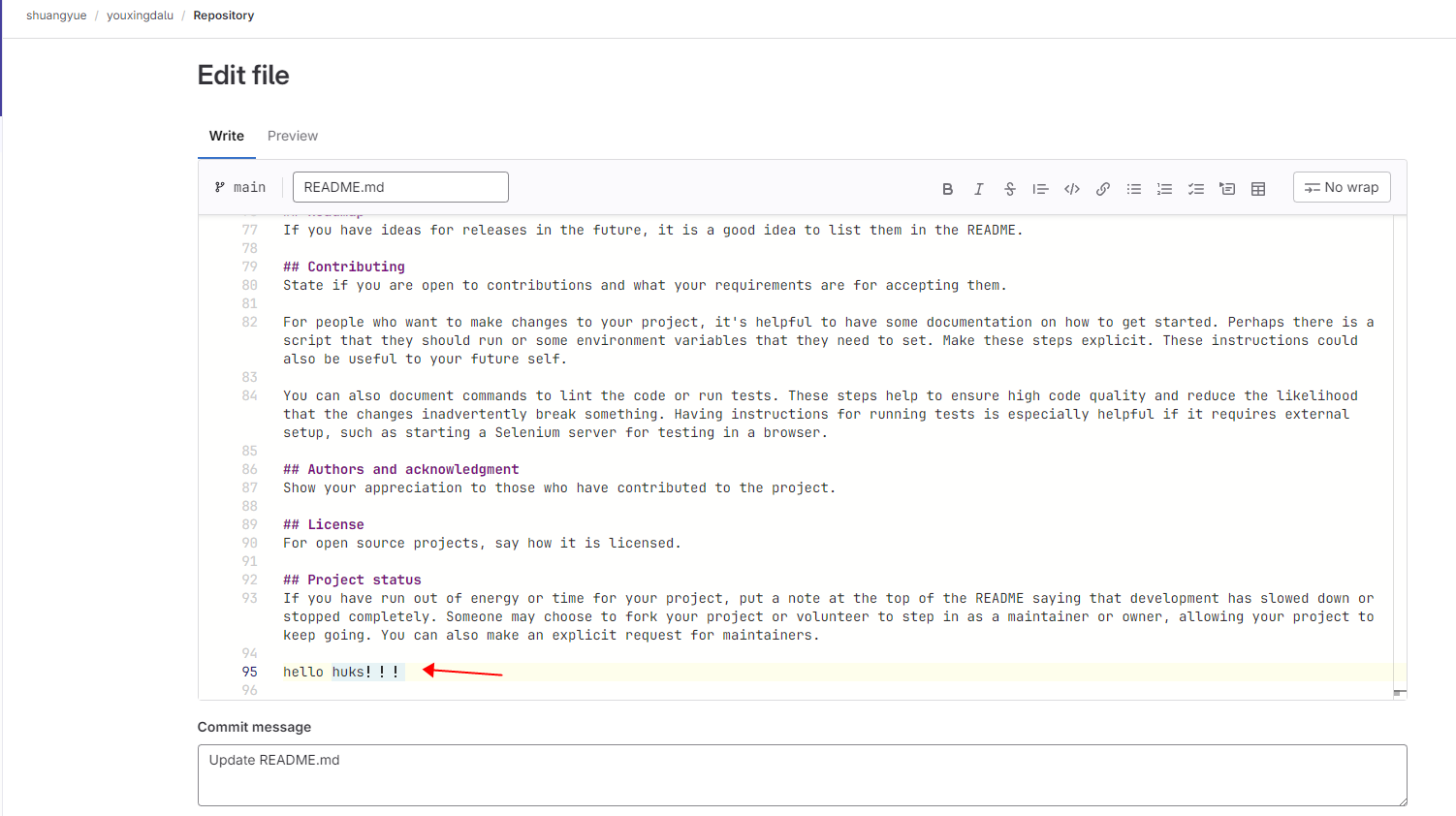Screen dimensions: 1456x816
Task: Insert a blockquote
Action: pos(1040,189)
